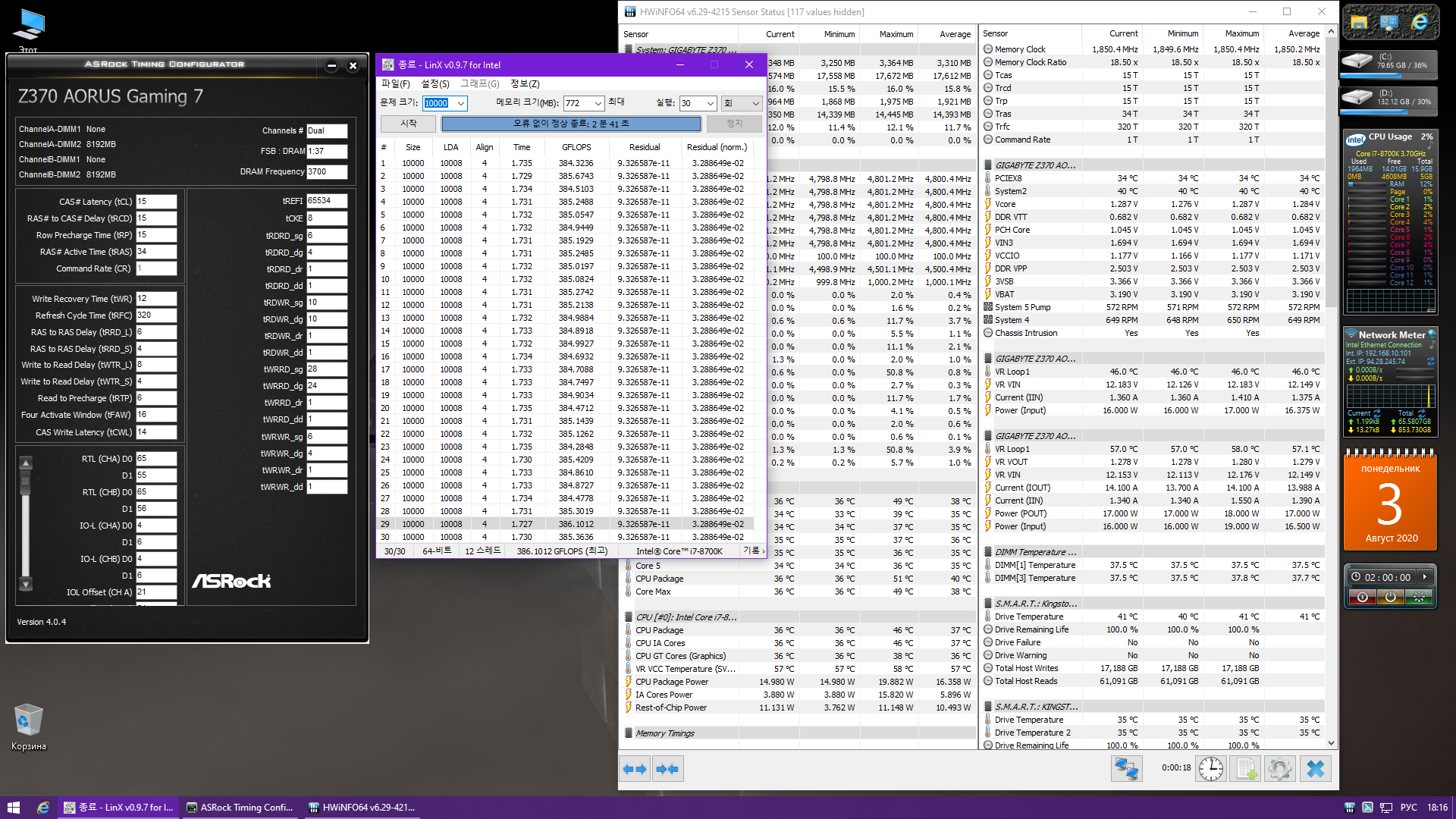Click the HWiNFO collapse columns arrows icon

[667, 769]
